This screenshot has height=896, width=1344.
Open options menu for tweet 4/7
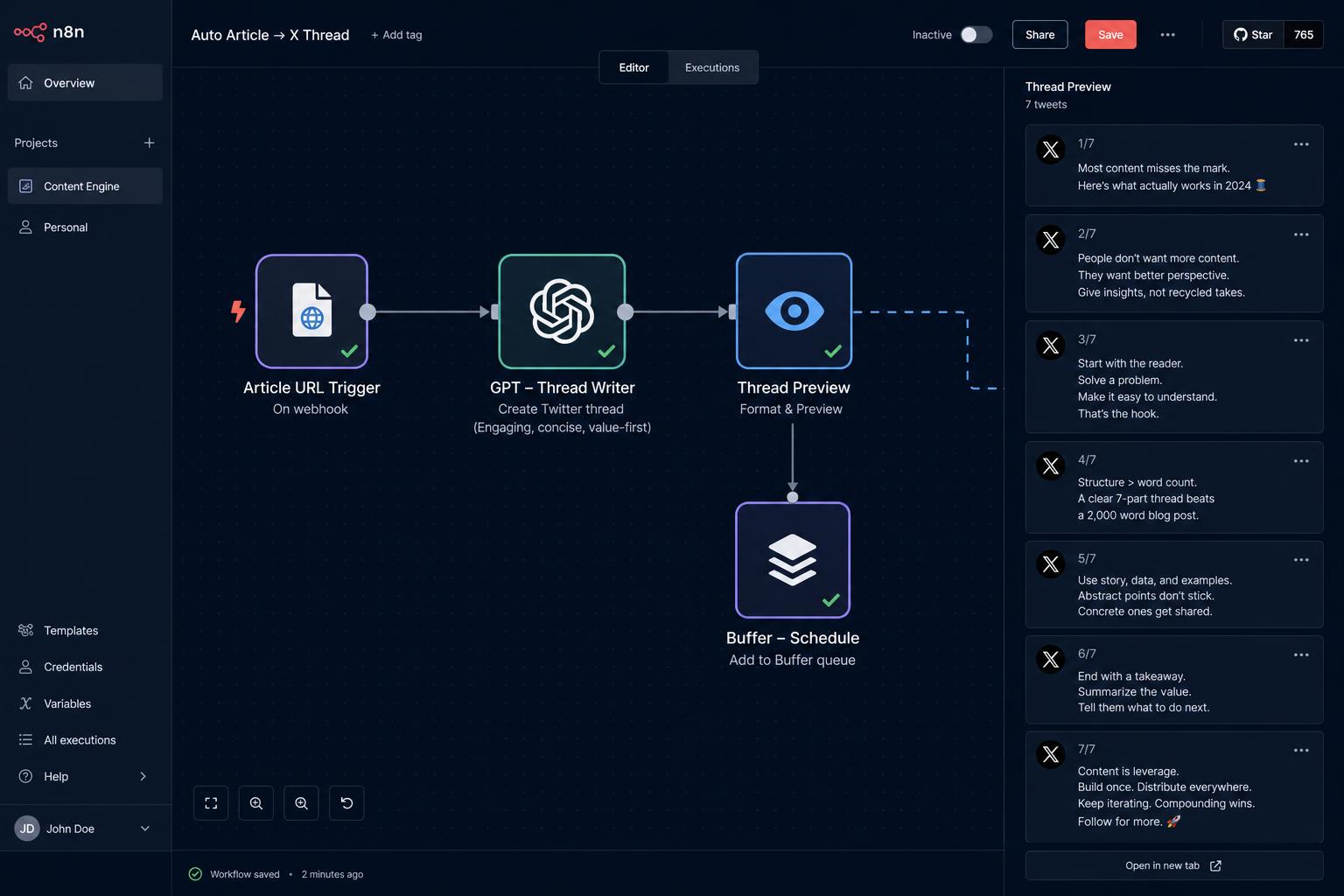[x=1301, y=461]
